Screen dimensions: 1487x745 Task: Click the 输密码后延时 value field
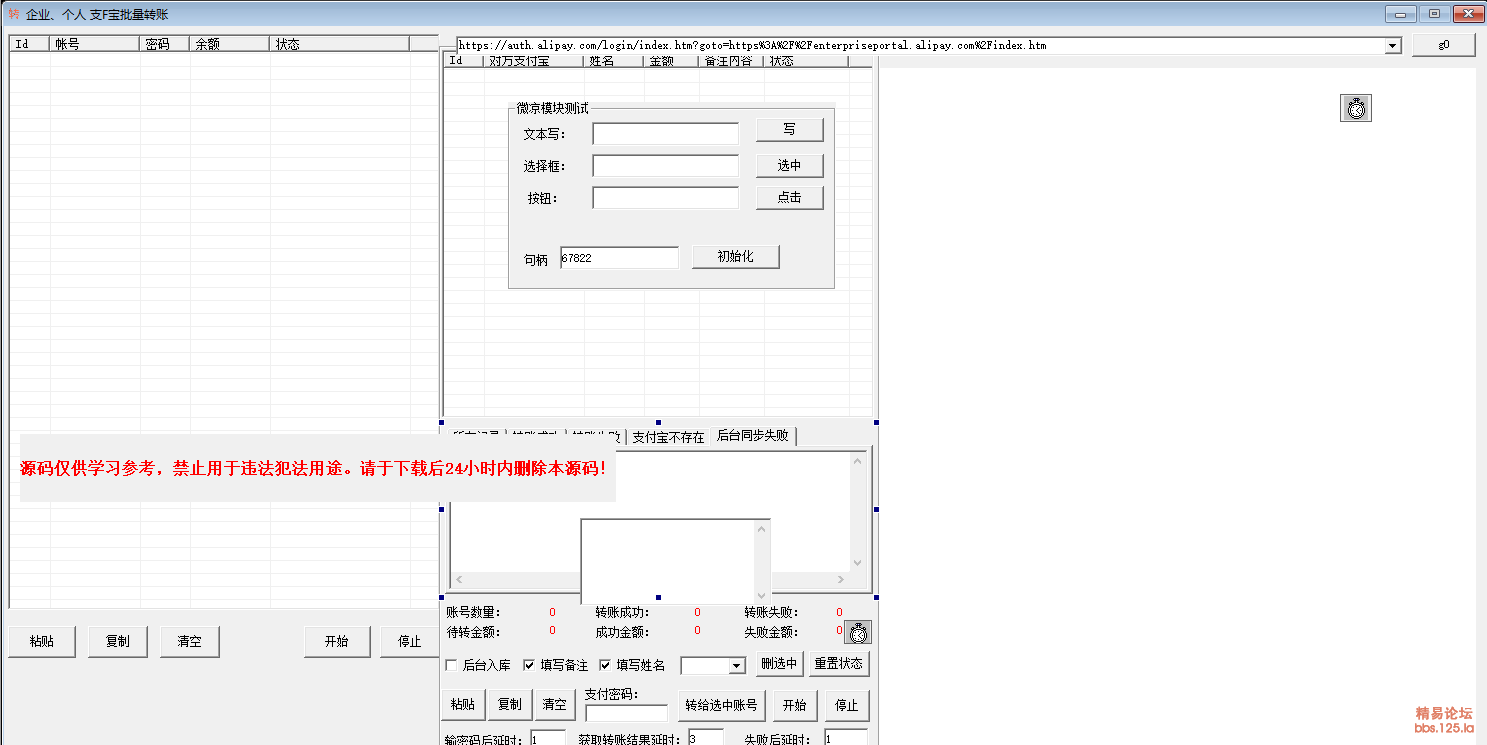(x=548, y=738)
